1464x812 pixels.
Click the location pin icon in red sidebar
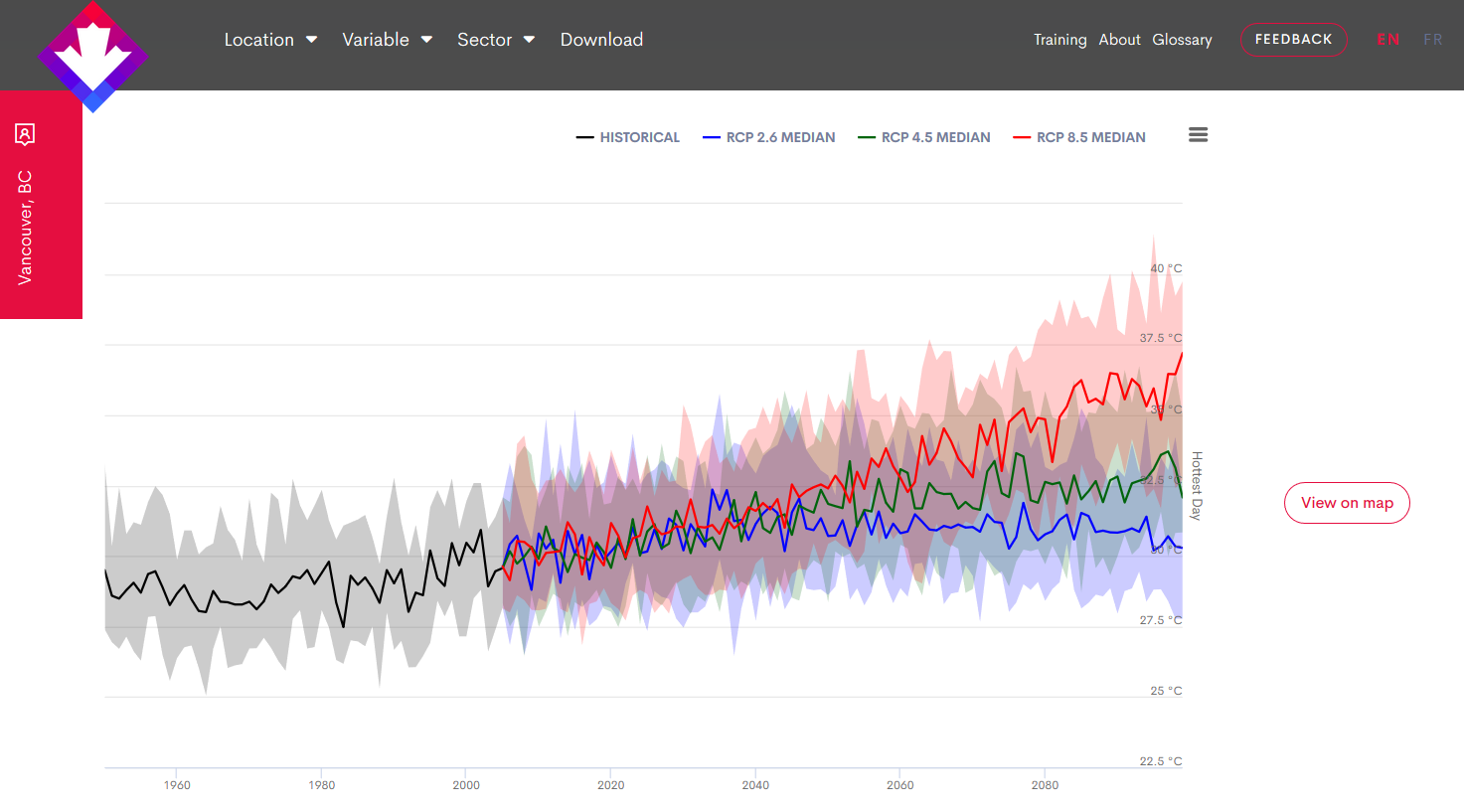coord(25,134)
